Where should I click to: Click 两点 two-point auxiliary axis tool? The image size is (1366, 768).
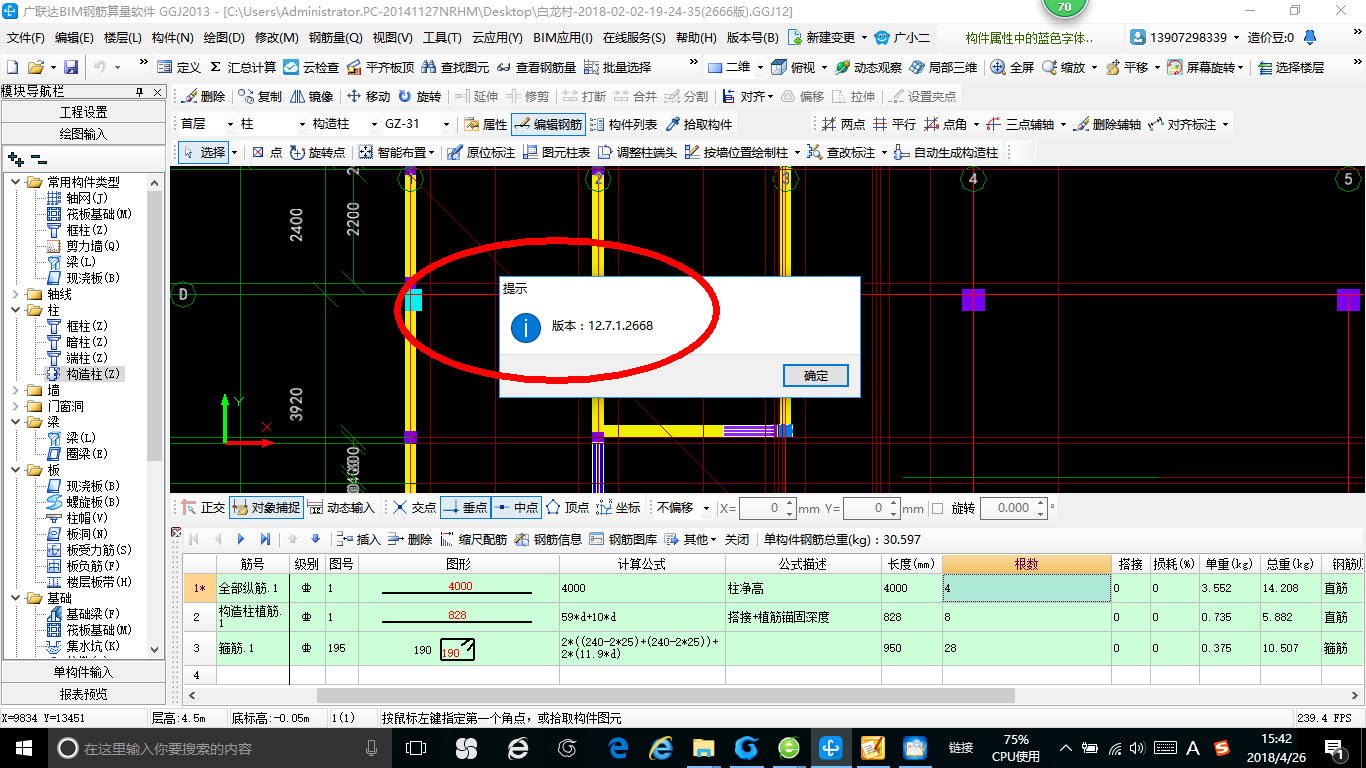pos(843,125)
